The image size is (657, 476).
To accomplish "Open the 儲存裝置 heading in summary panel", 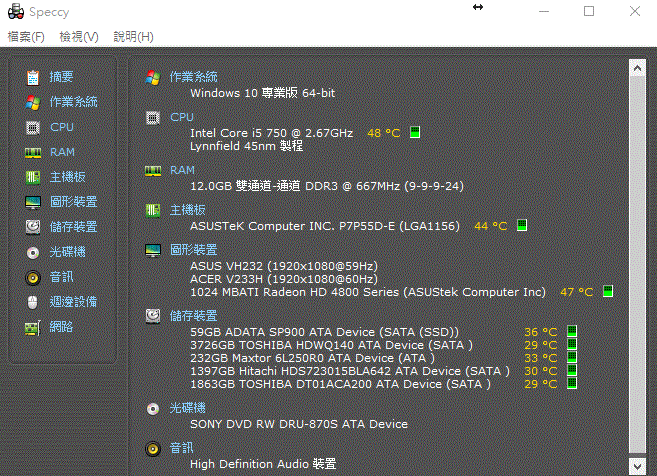I will pyautogui.click(x=193, y=316).
